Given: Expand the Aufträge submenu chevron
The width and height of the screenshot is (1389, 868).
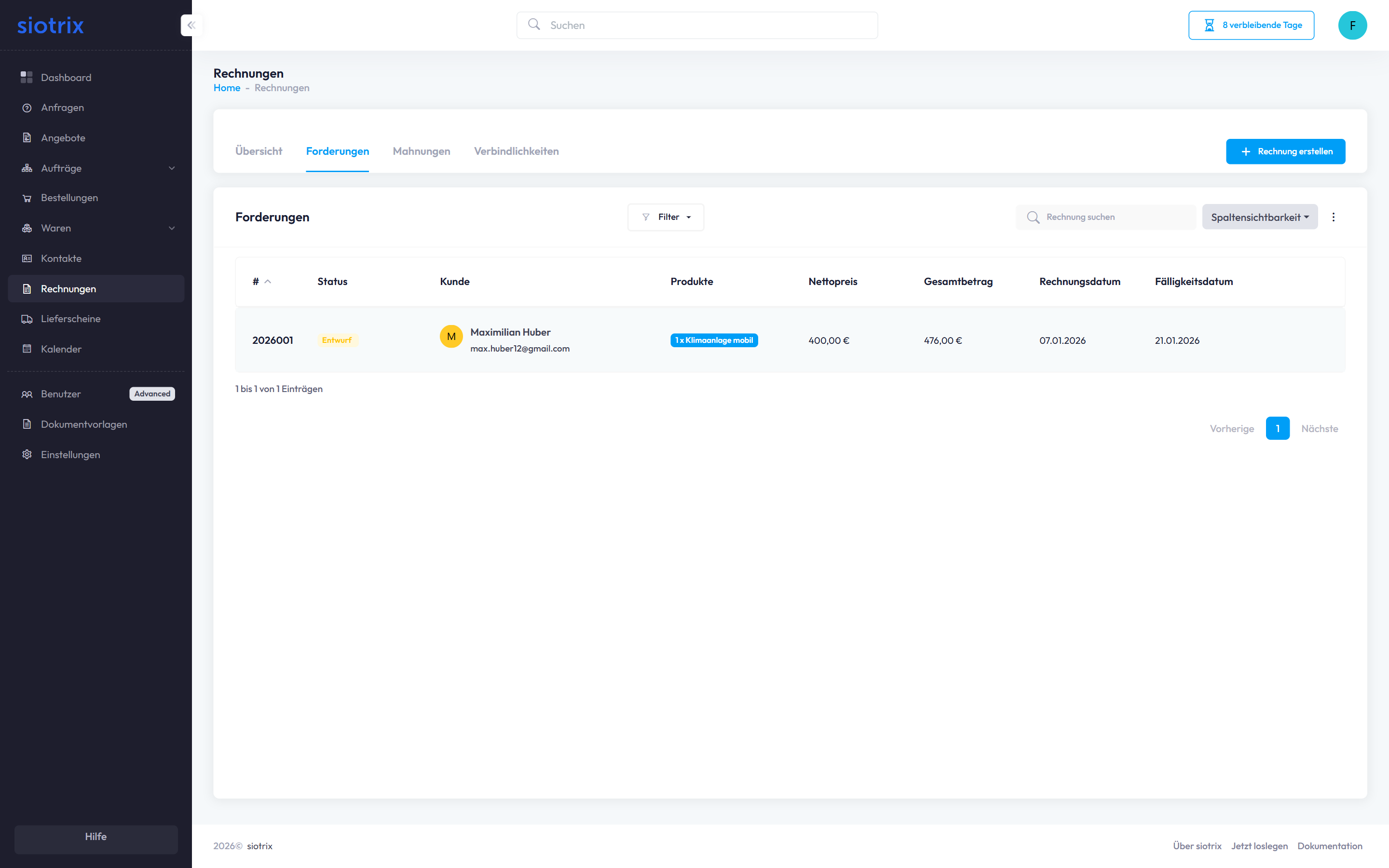Looking at the screenshot, I should (x=172, y=168).
